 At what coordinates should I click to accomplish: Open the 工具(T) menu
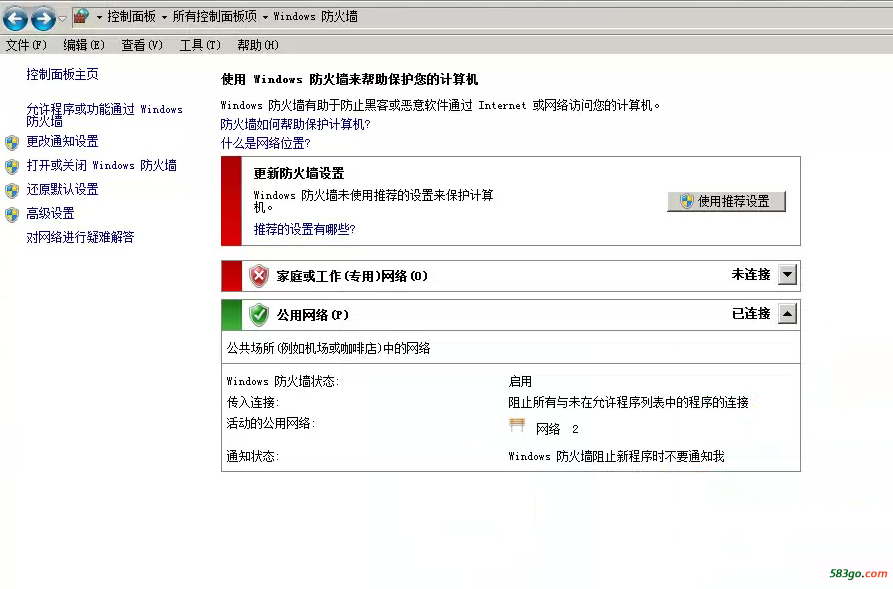pyautogui.click(x=200, y=45)
